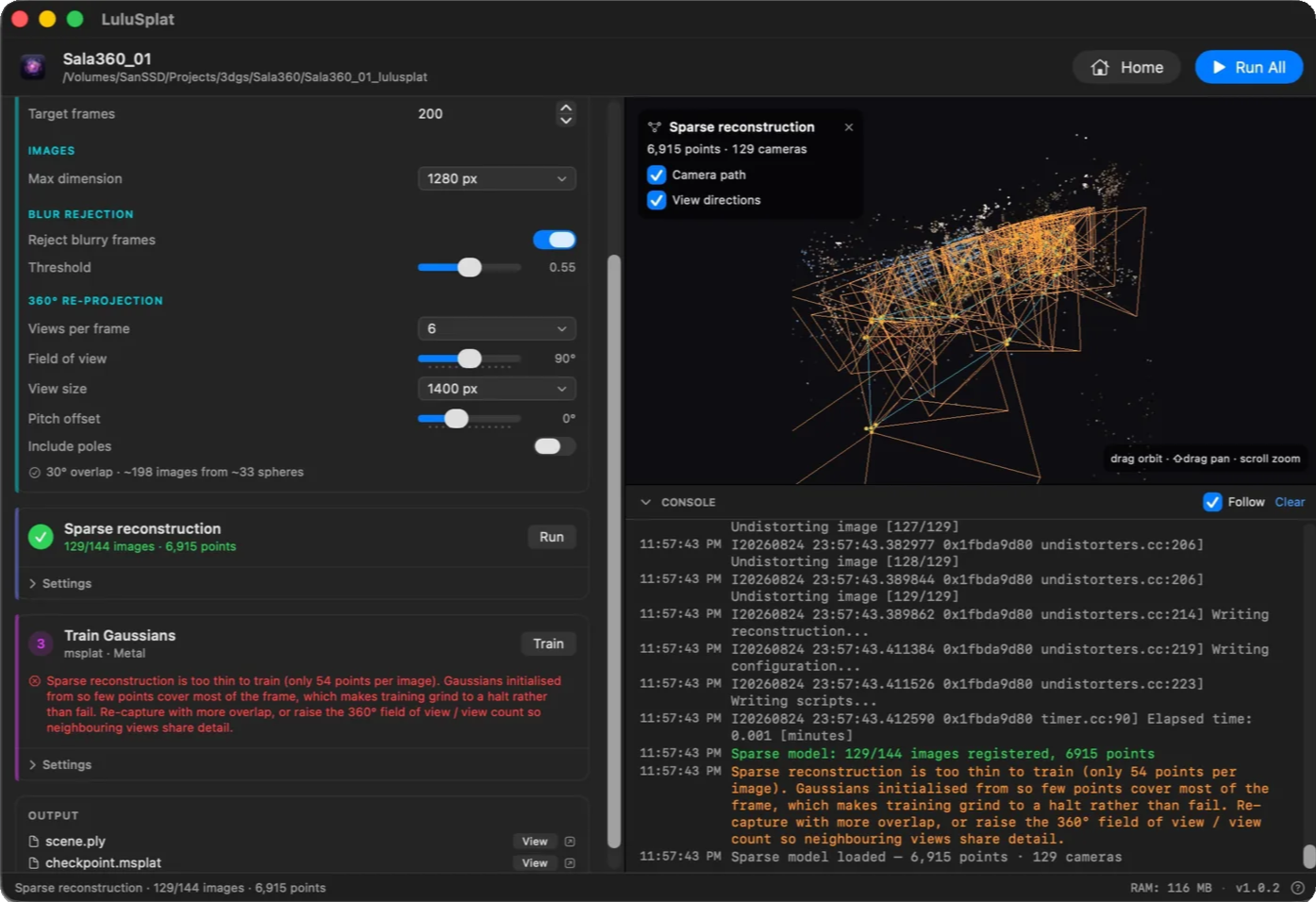Close the Sparse reconstruction viewer overlay
This screenshot has height=902, width=1316.
(x=849, y=127)
